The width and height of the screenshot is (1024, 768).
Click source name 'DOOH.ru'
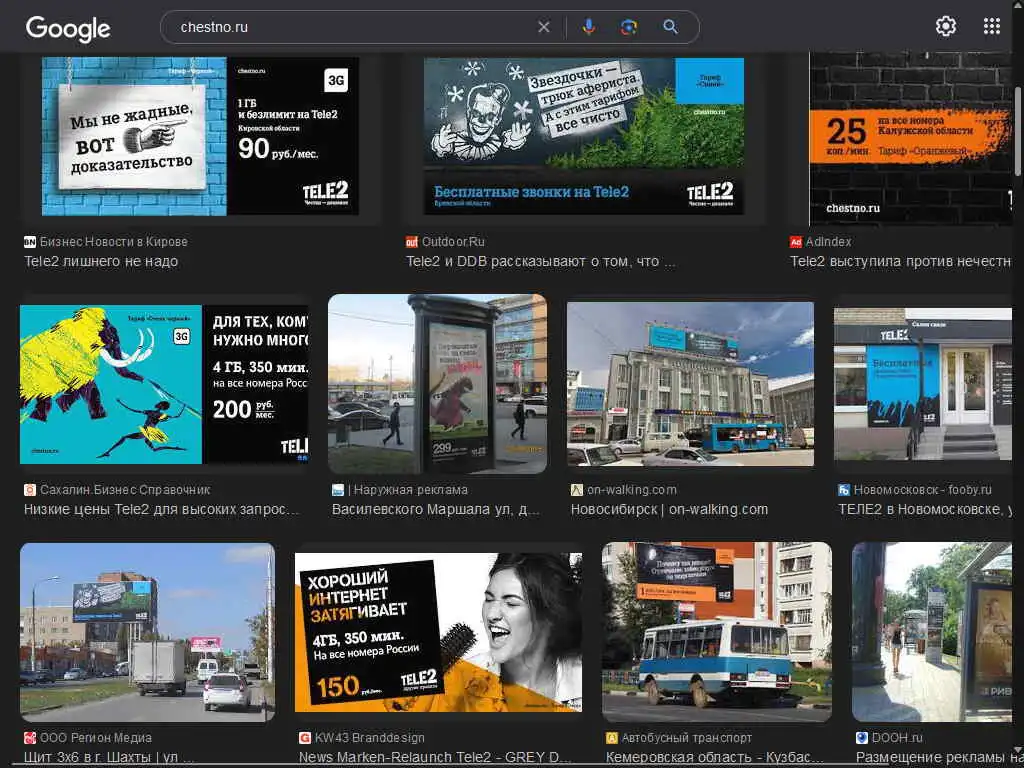897,738
